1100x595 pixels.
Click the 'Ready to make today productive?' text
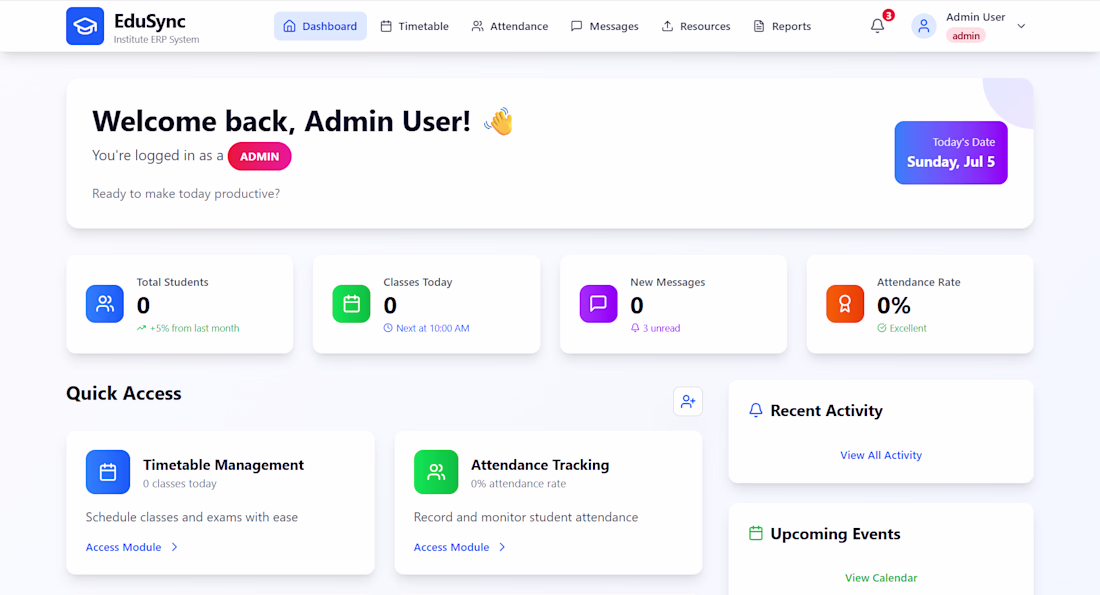[186, 194]
